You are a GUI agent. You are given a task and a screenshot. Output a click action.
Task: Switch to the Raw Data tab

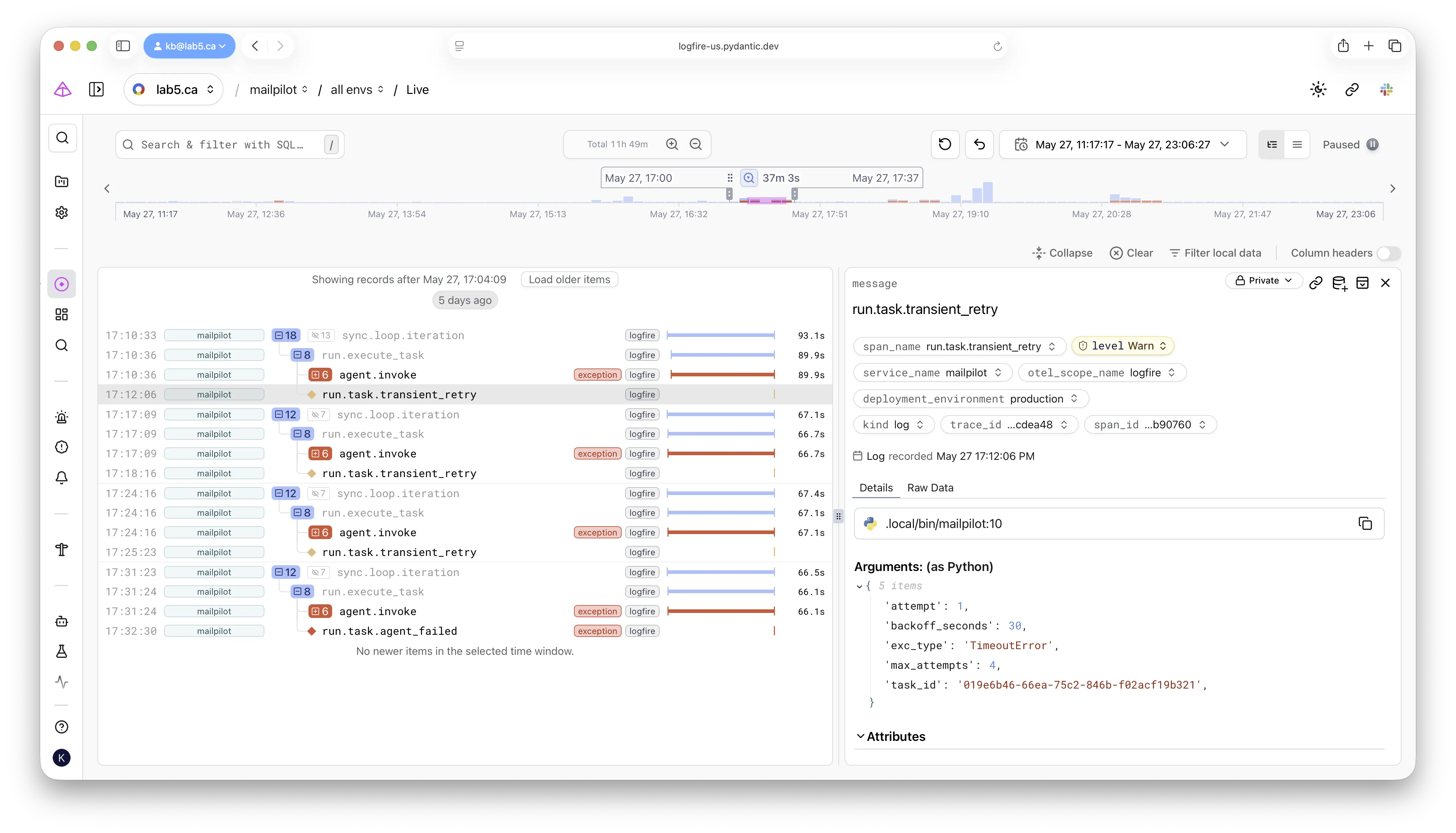tap(930, 487)
